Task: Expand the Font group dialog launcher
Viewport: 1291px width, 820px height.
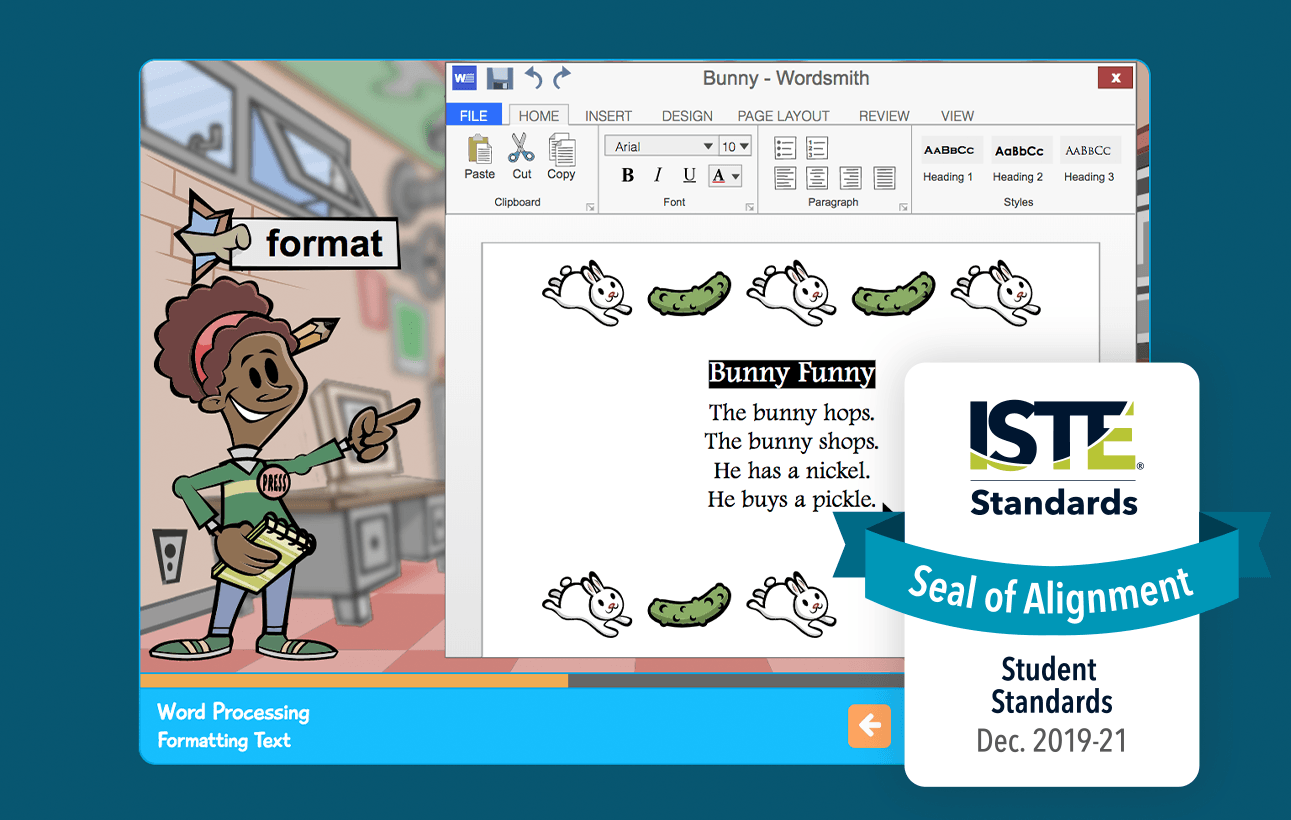Action: (750, 207)
